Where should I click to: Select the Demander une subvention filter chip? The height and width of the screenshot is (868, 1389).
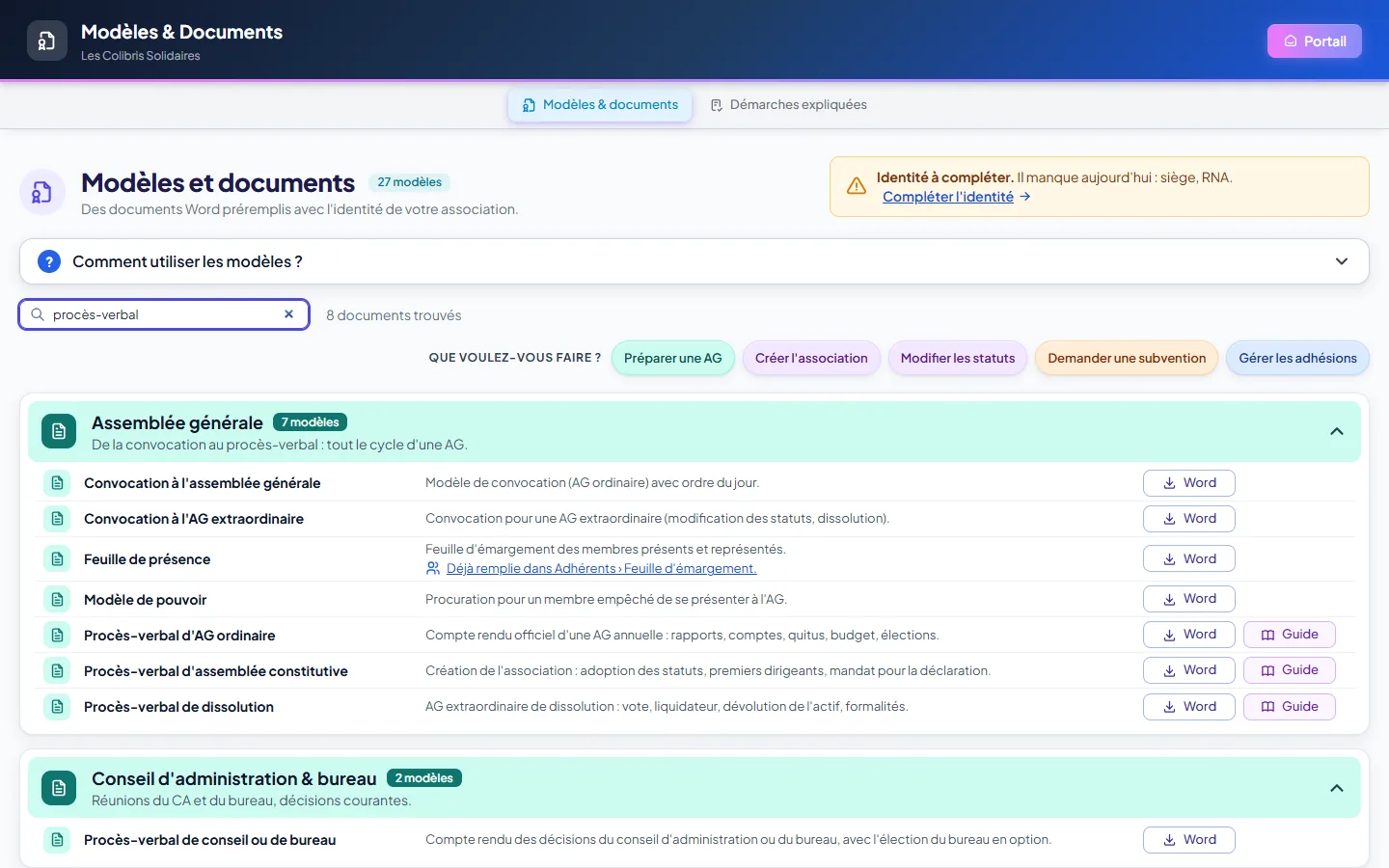[1127, 358]
